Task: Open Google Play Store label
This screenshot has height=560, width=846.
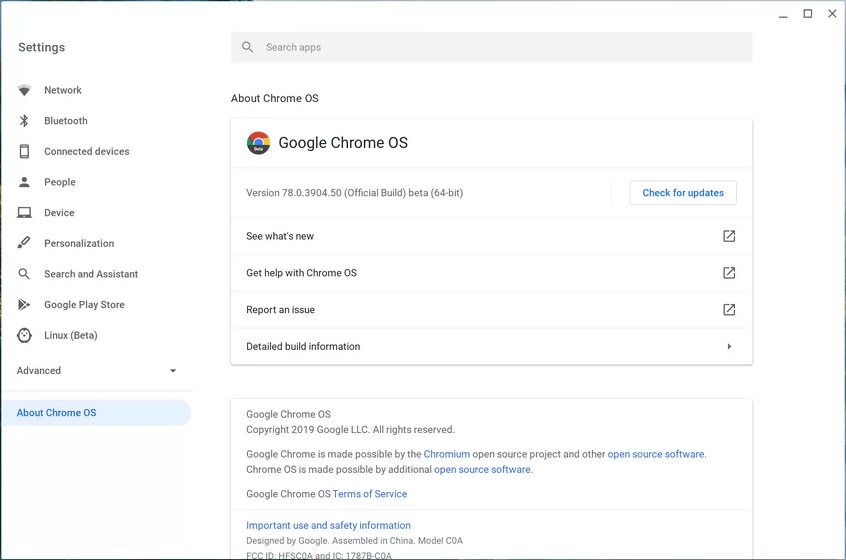Action: (x=85, y=305)
